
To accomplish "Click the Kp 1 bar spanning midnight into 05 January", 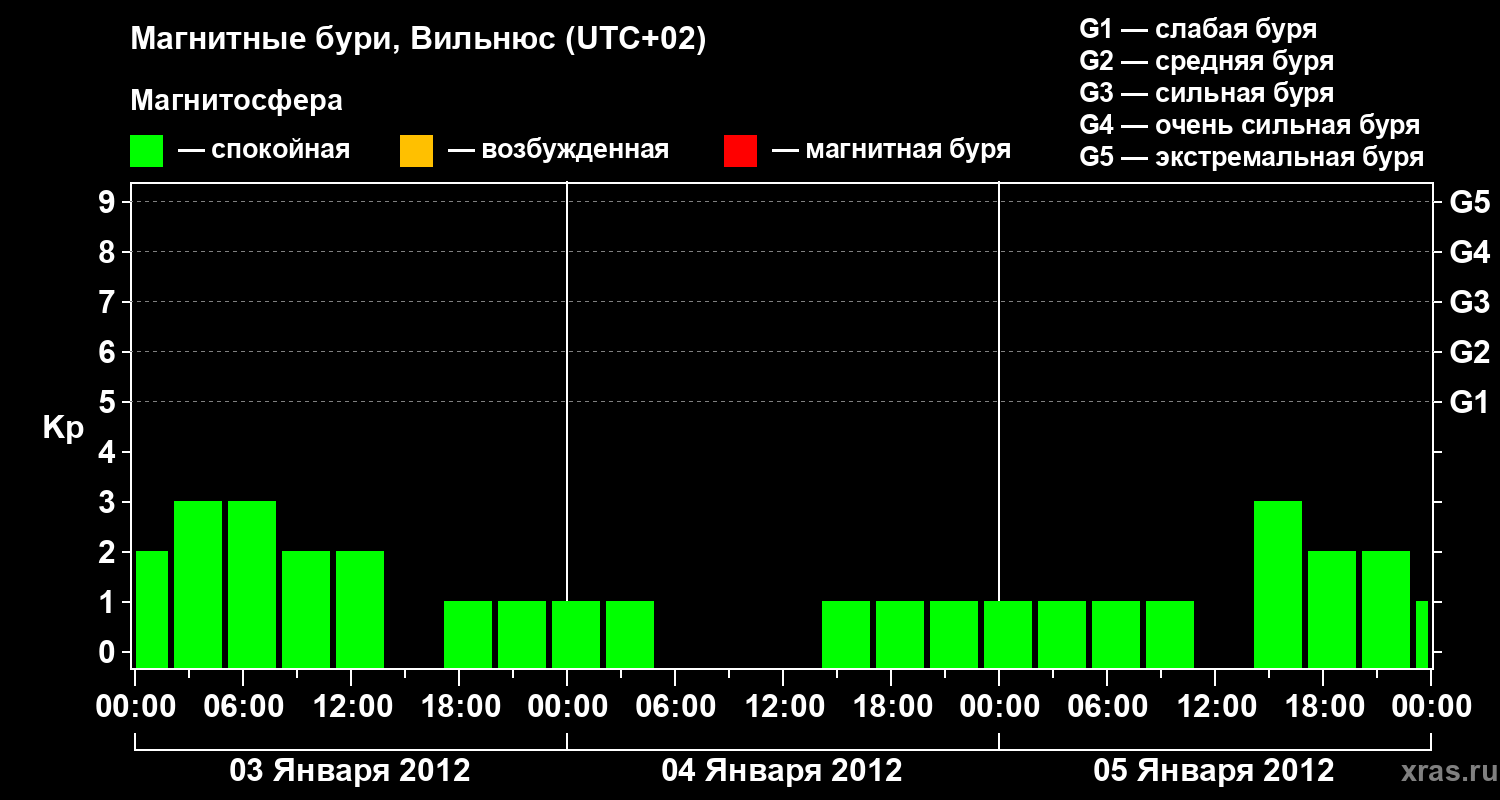I will (1008, 634).
